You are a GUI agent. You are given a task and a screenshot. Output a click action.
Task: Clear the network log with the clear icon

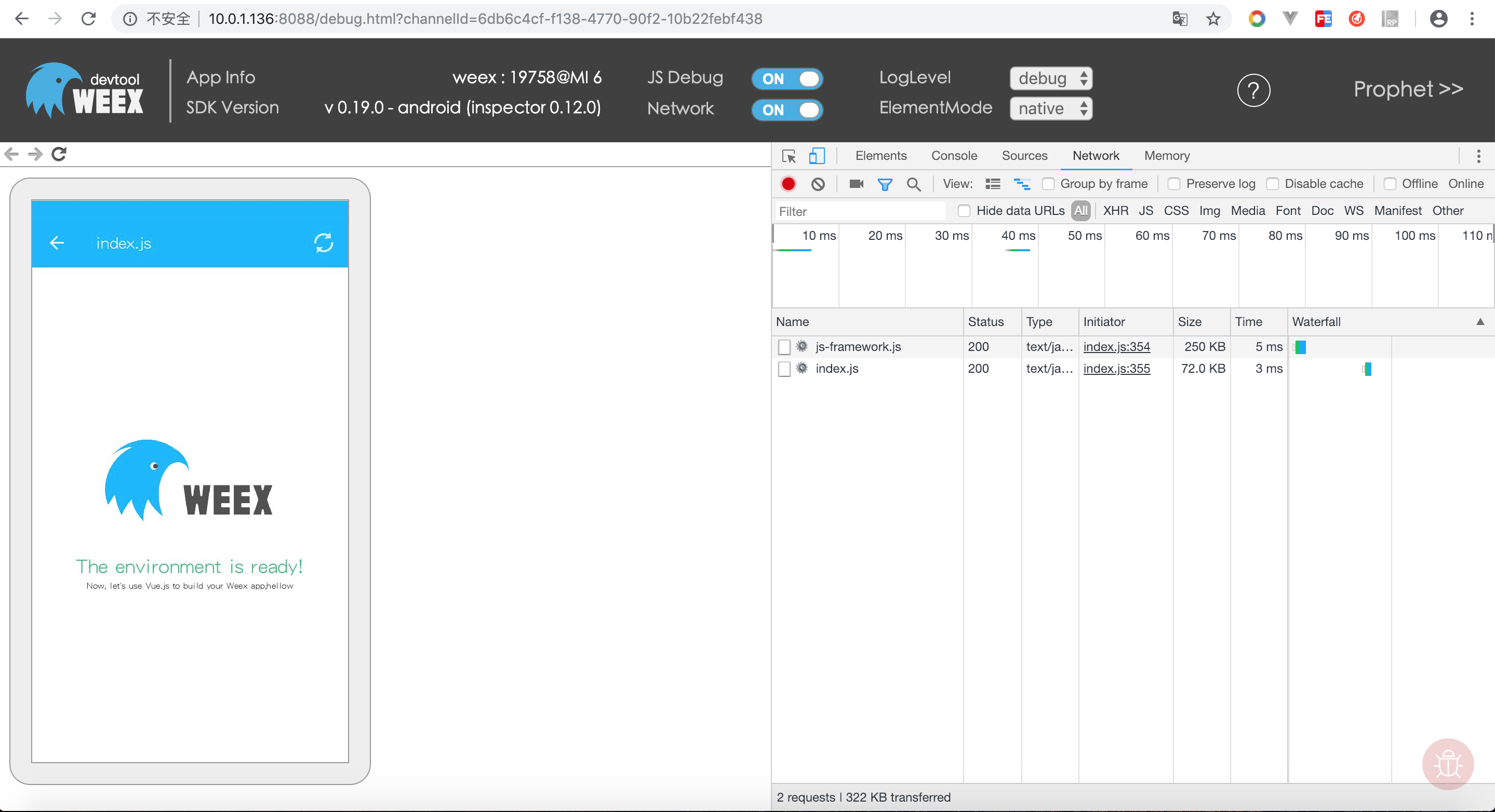click(x=818, y=184)
